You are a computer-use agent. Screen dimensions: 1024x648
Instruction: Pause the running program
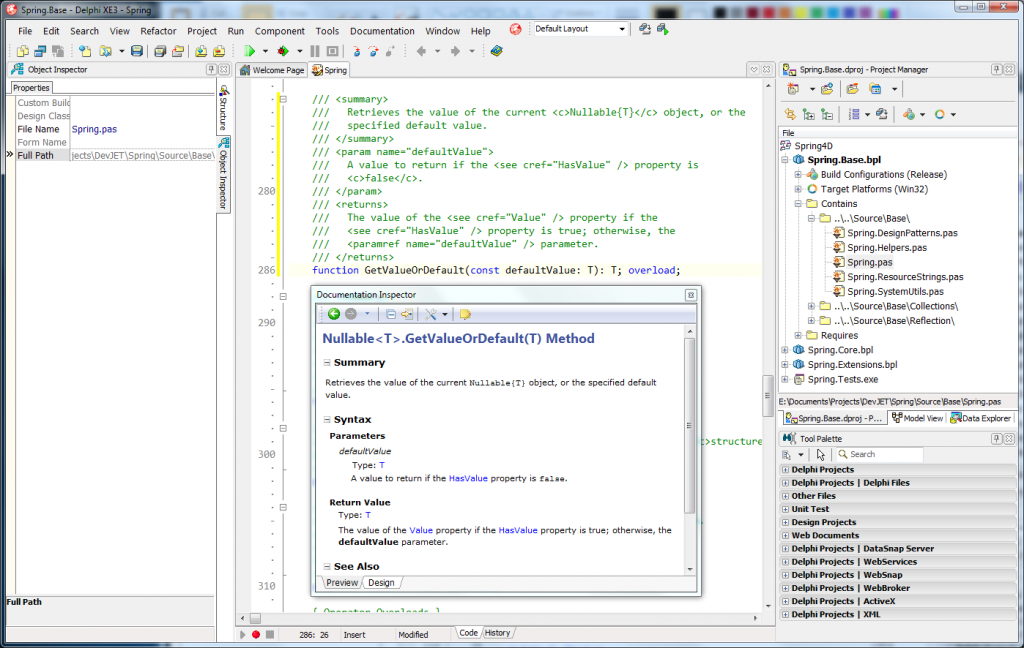314,49
